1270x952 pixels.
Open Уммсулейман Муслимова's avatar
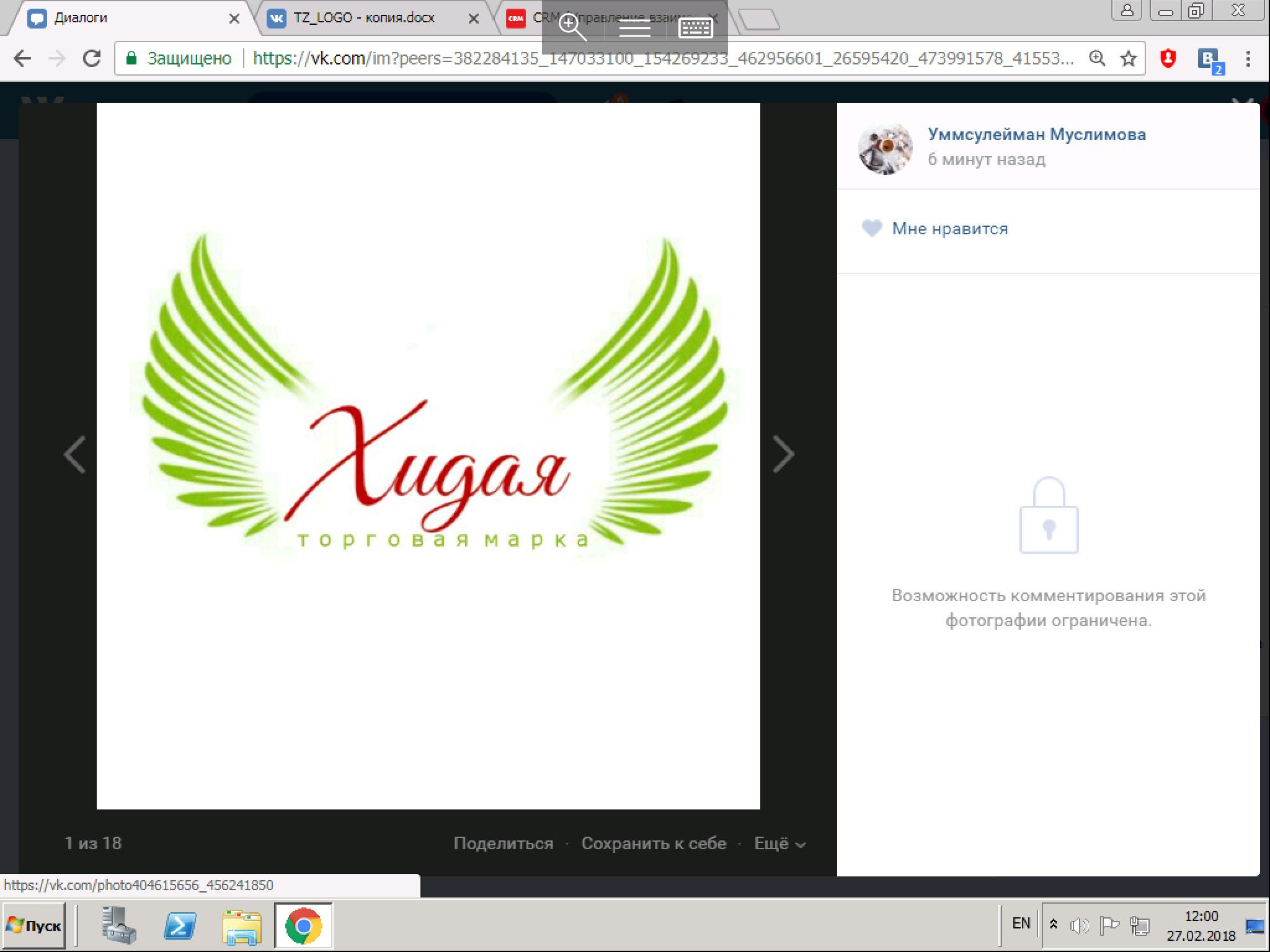[x=885, y=148]
